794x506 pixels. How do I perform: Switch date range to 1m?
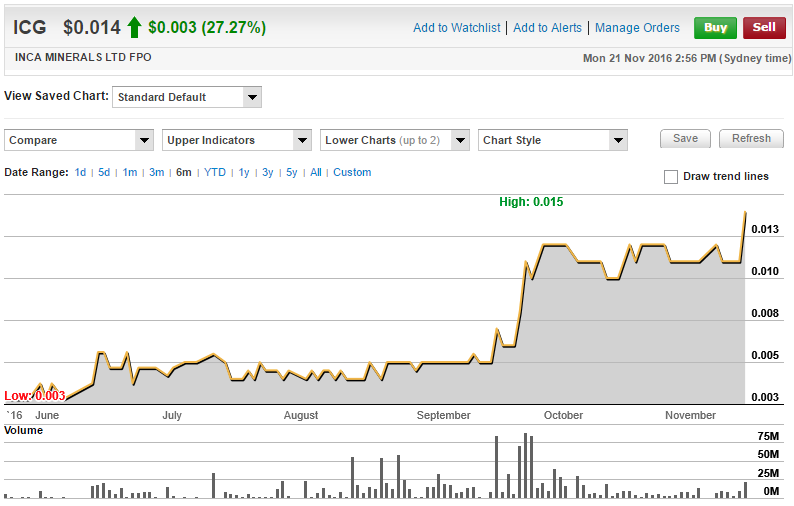(x=130, y=172)
